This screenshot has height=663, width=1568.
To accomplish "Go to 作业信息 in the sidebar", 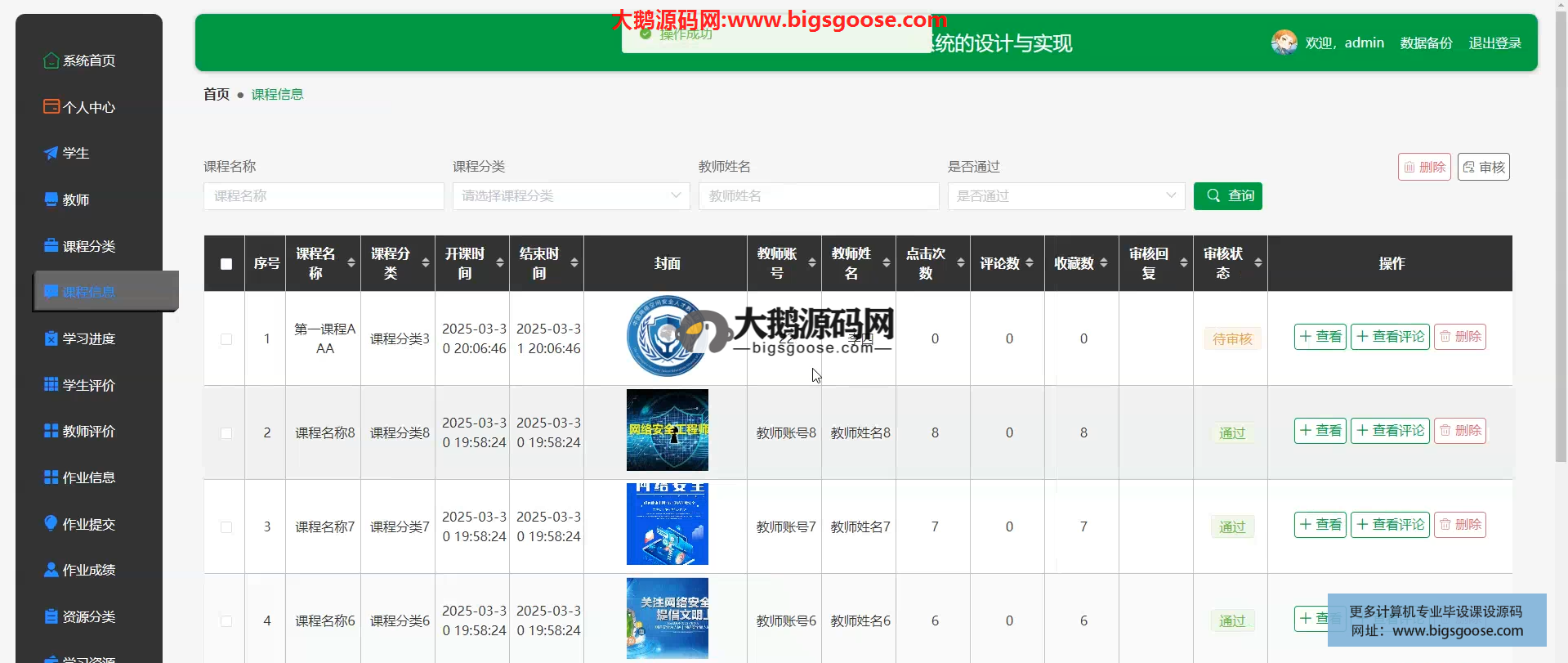I will [x=88, y=477].
